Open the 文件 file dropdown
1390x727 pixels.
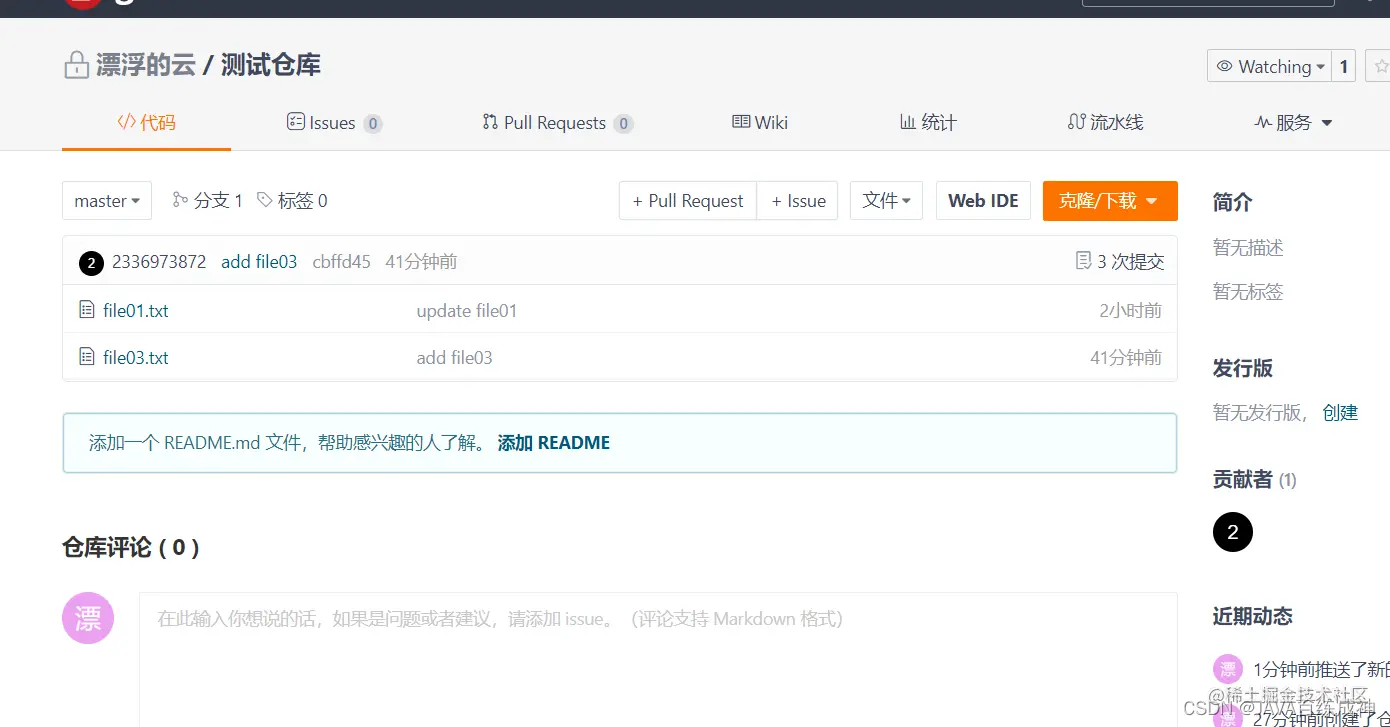pos(886,201)
